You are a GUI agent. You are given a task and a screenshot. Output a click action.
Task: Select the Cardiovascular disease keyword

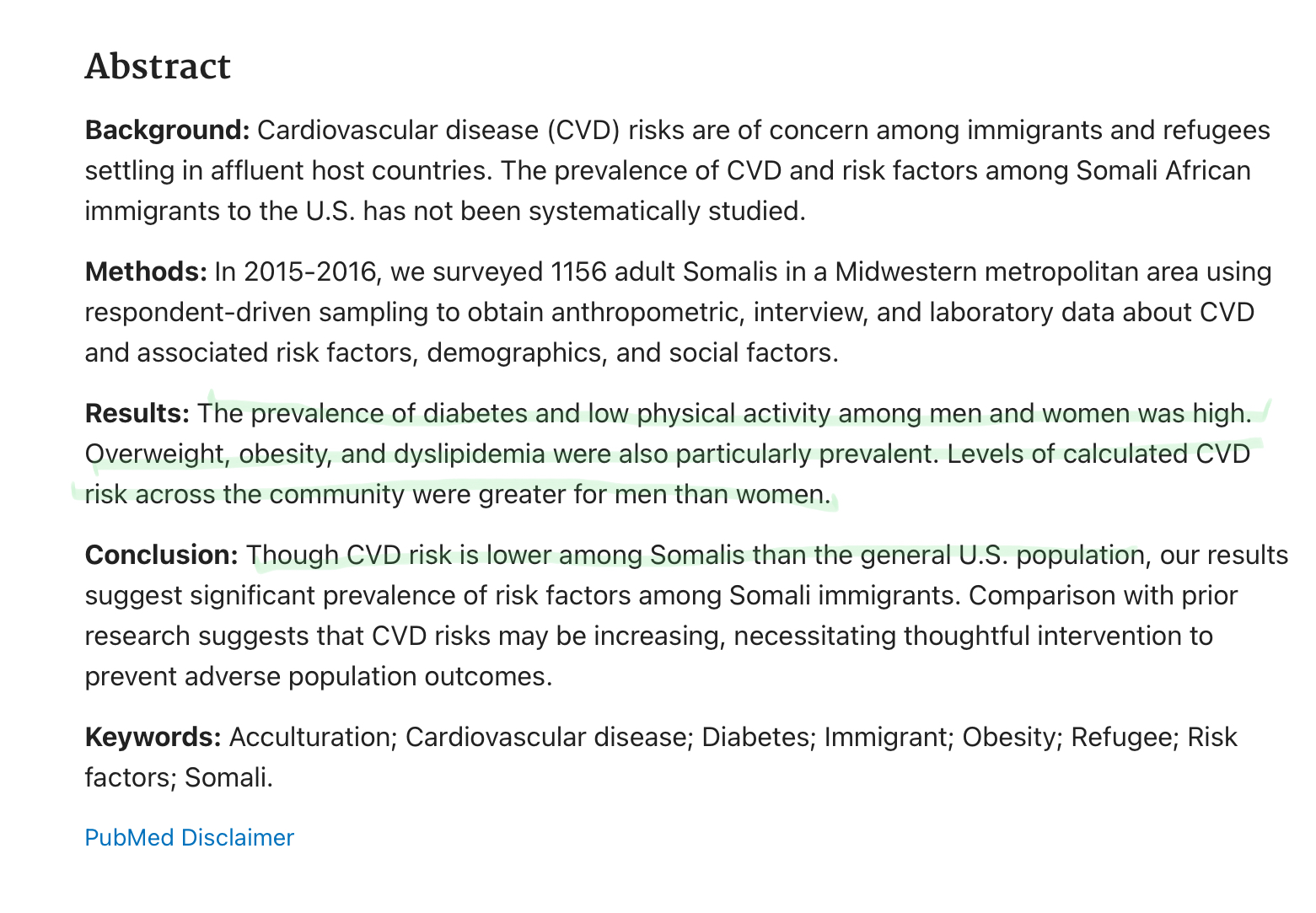[x=549, y=737]
